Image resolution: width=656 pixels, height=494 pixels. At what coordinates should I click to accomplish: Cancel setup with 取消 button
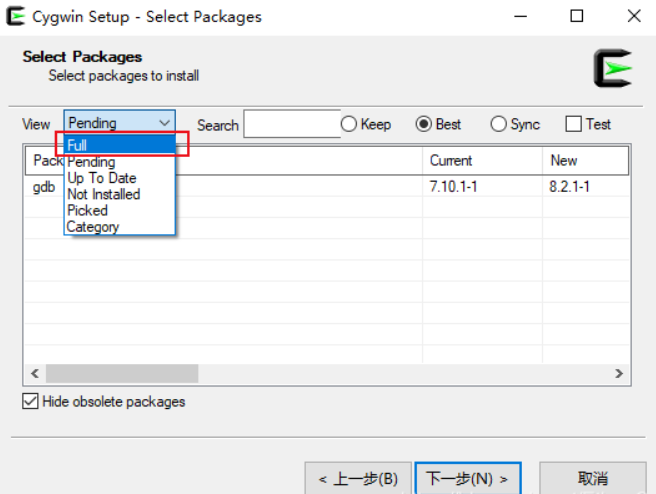click(593, 478)
